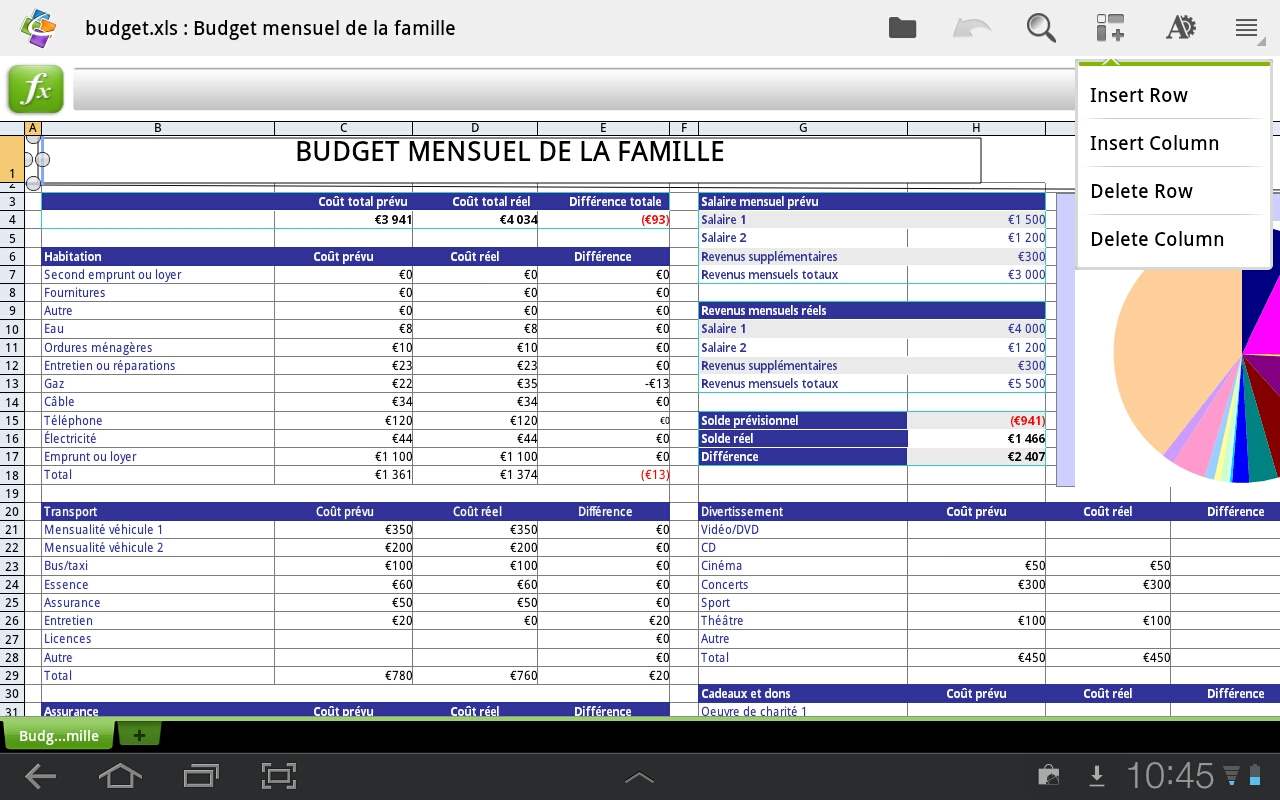Open the text formatting icon

pyautogui.click(x=1180, y=28)
